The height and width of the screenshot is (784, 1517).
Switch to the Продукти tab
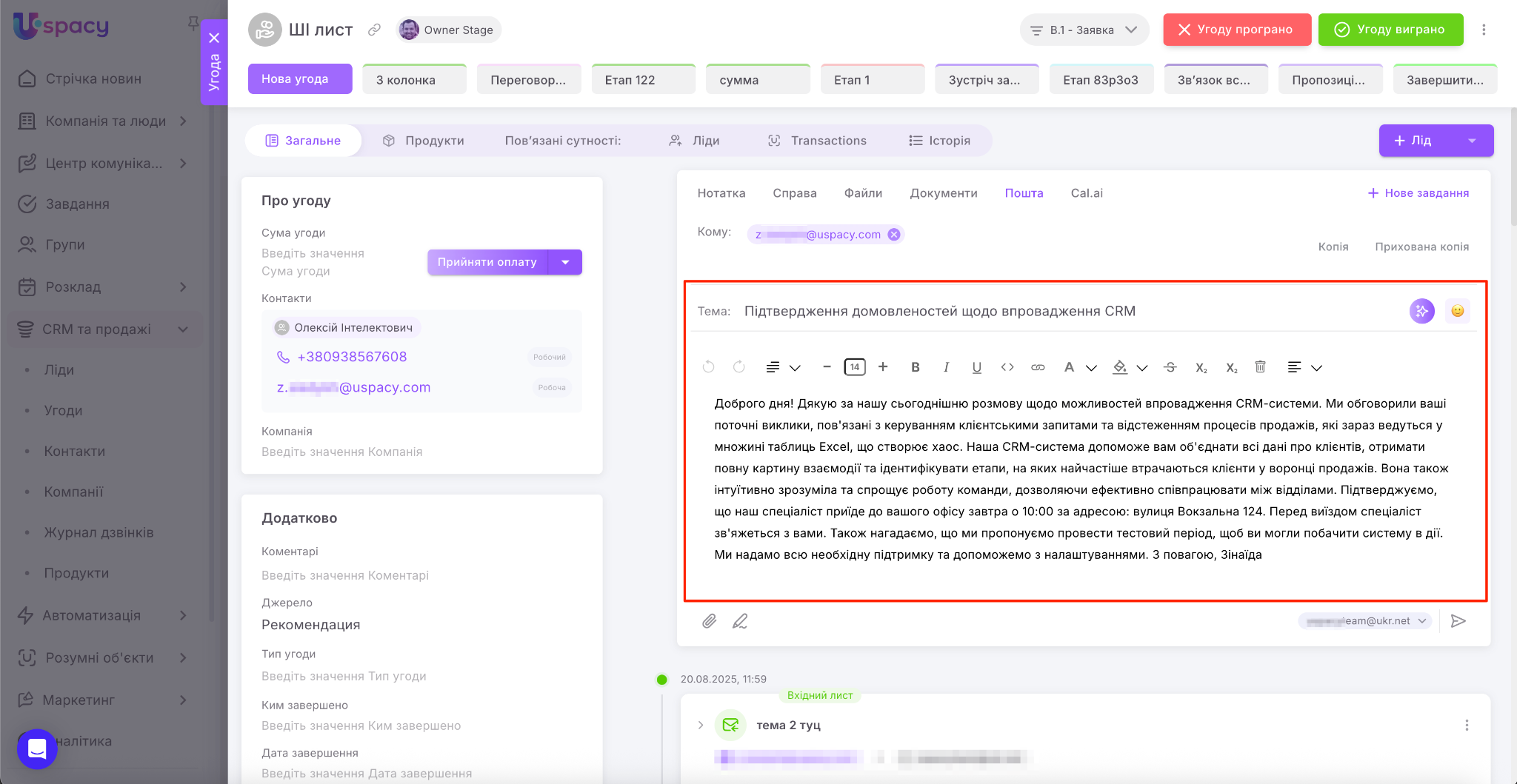[424, 141]
